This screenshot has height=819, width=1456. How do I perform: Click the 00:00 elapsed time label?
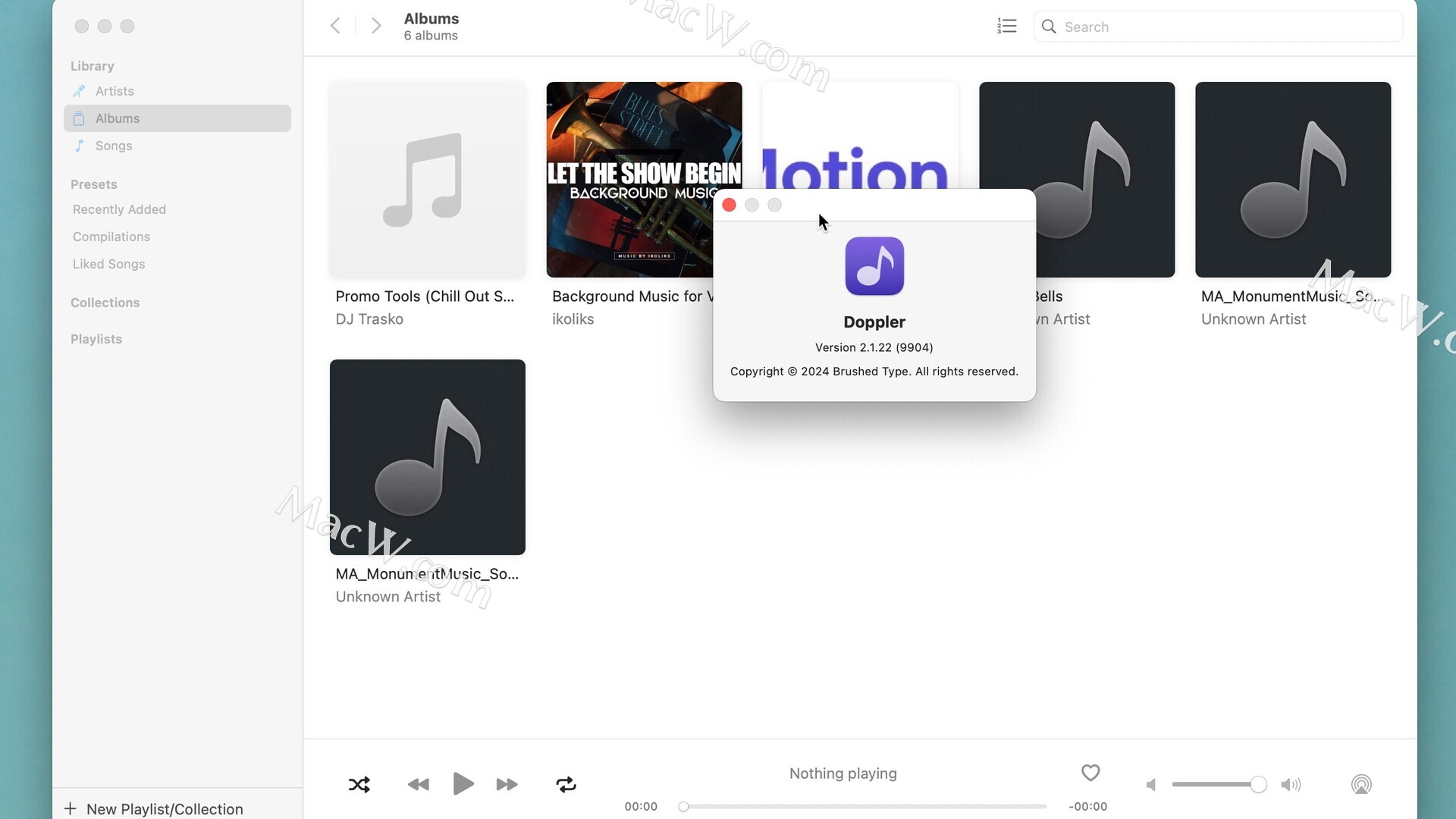pos(641,806)
